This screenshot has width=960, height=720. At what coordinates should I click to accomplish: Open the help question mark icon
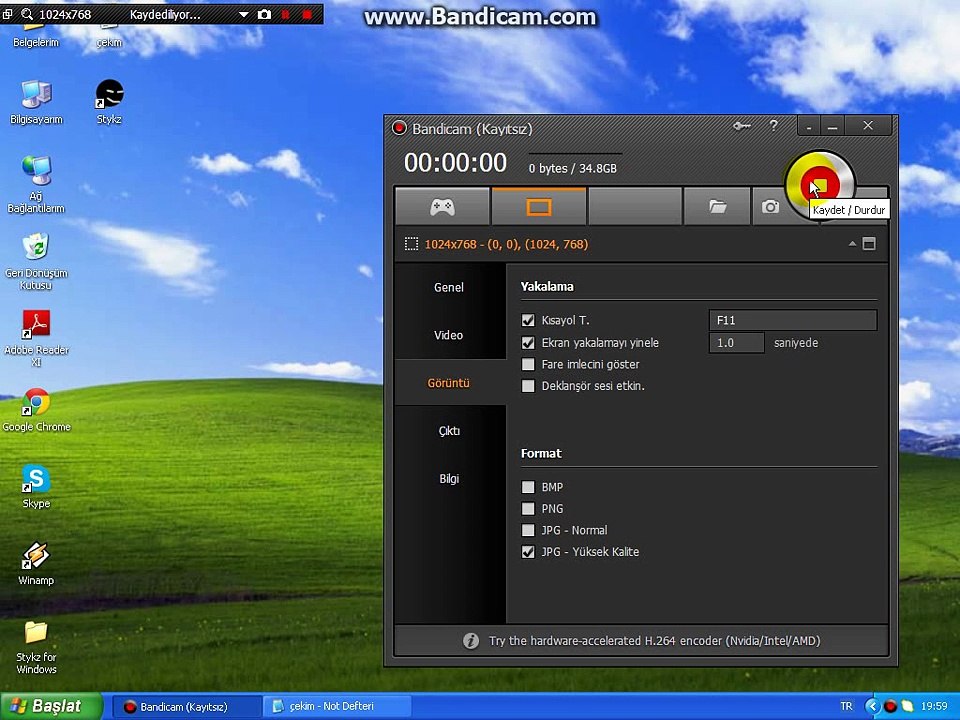pos(773,126)
